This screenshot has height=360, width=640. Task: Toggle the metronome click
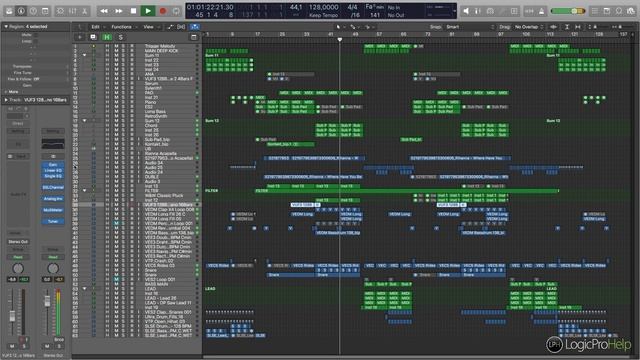click(542, 11)
